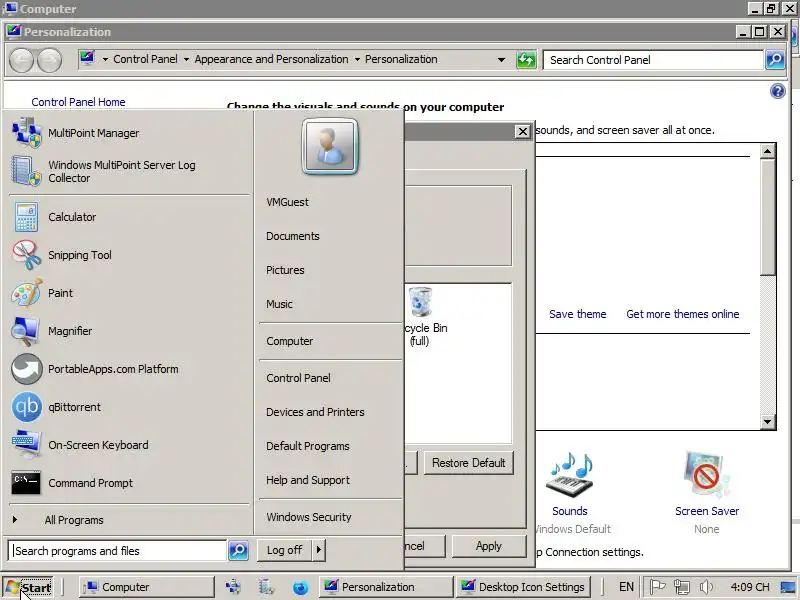This screenshot has width=800, height=600.
Task: Click the user account picture
Action: tap(330, 147)
